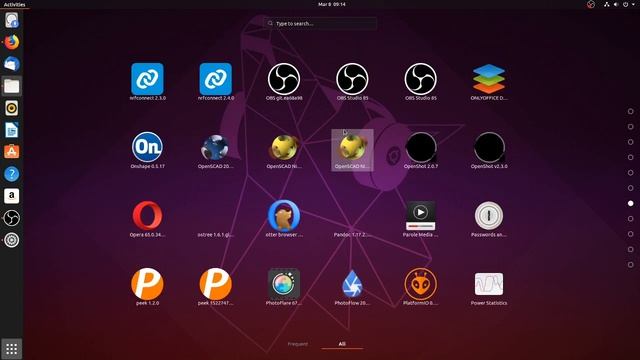640x360 pixels.
Task: Click the power icon in the top bar
Action: pyautogui.click(x=625, y=4)
